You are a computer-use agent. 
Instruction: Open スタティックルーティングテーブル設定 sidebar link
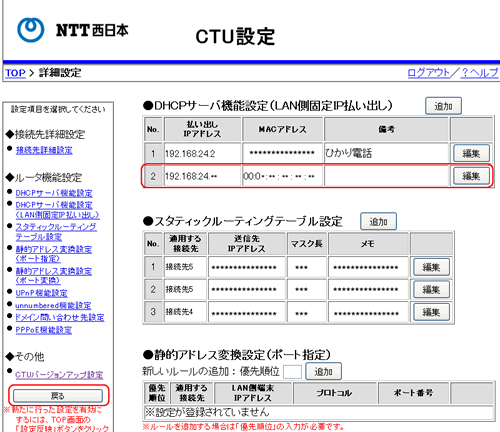[56, 232]
